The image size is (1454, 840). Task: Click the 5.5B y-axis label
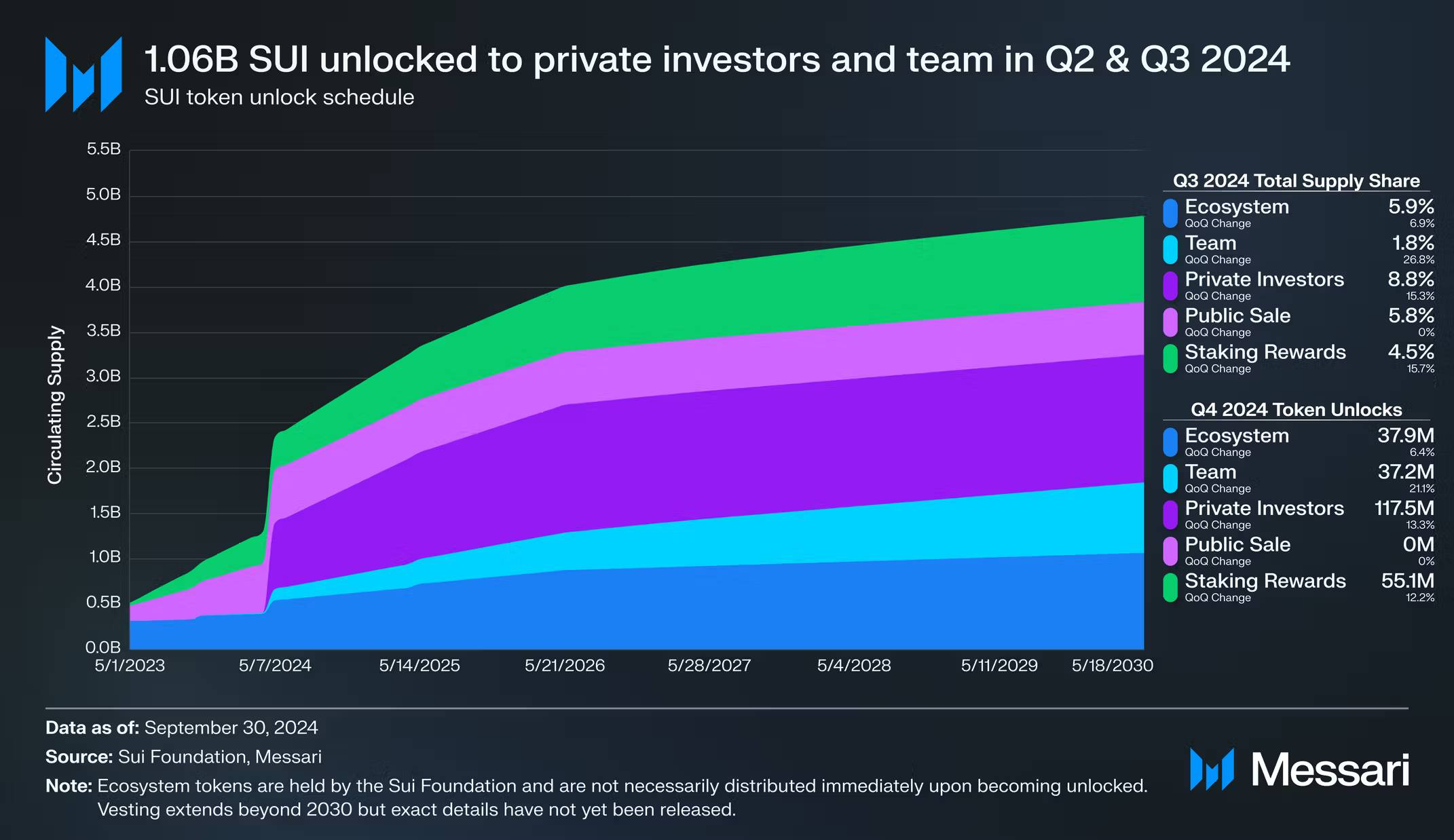pos(104,149)
